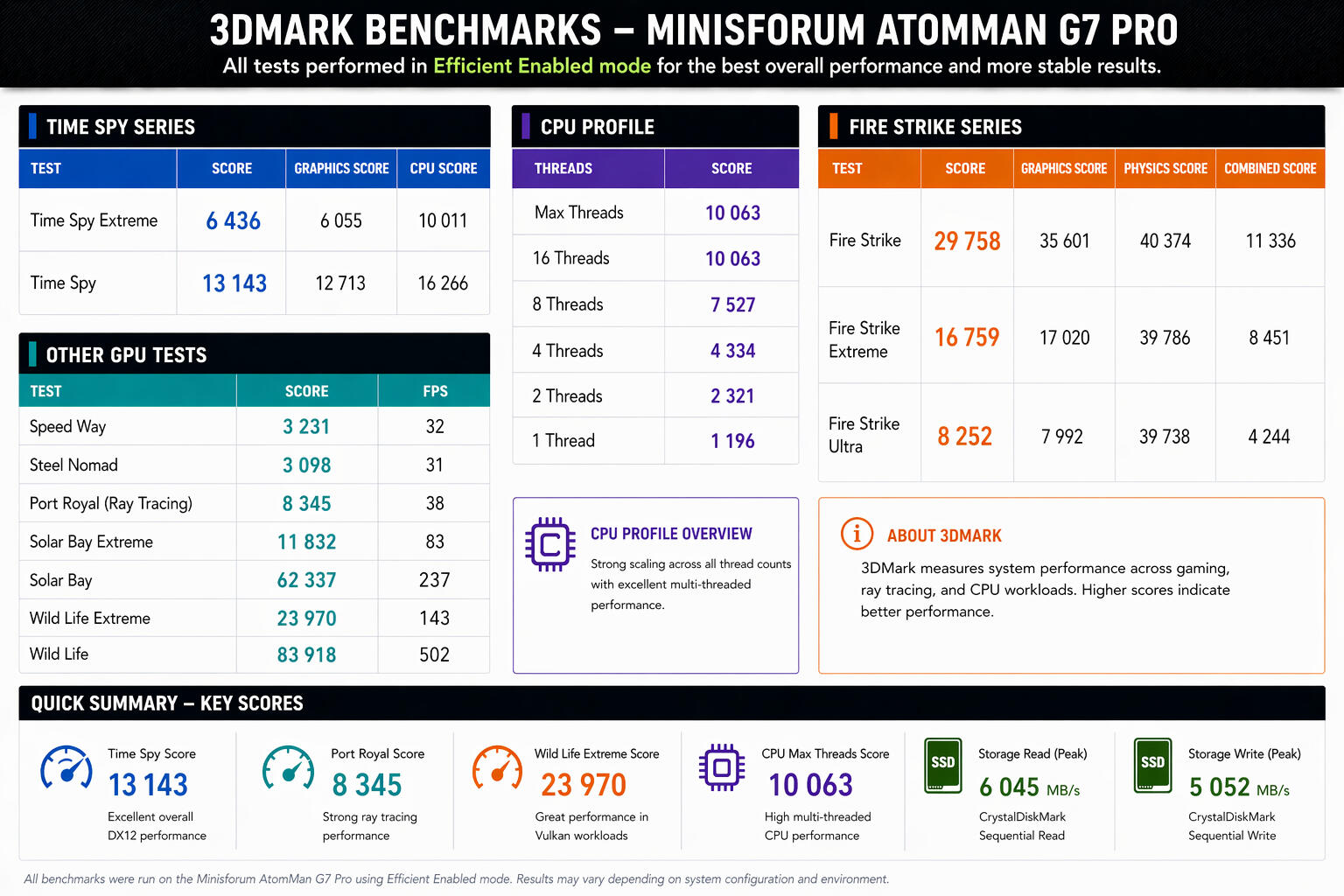Click the Fire Strike Extreme graphics score 17 020
The width and height of the screenshot is (1344, 896).
[x=1064, y=338]
